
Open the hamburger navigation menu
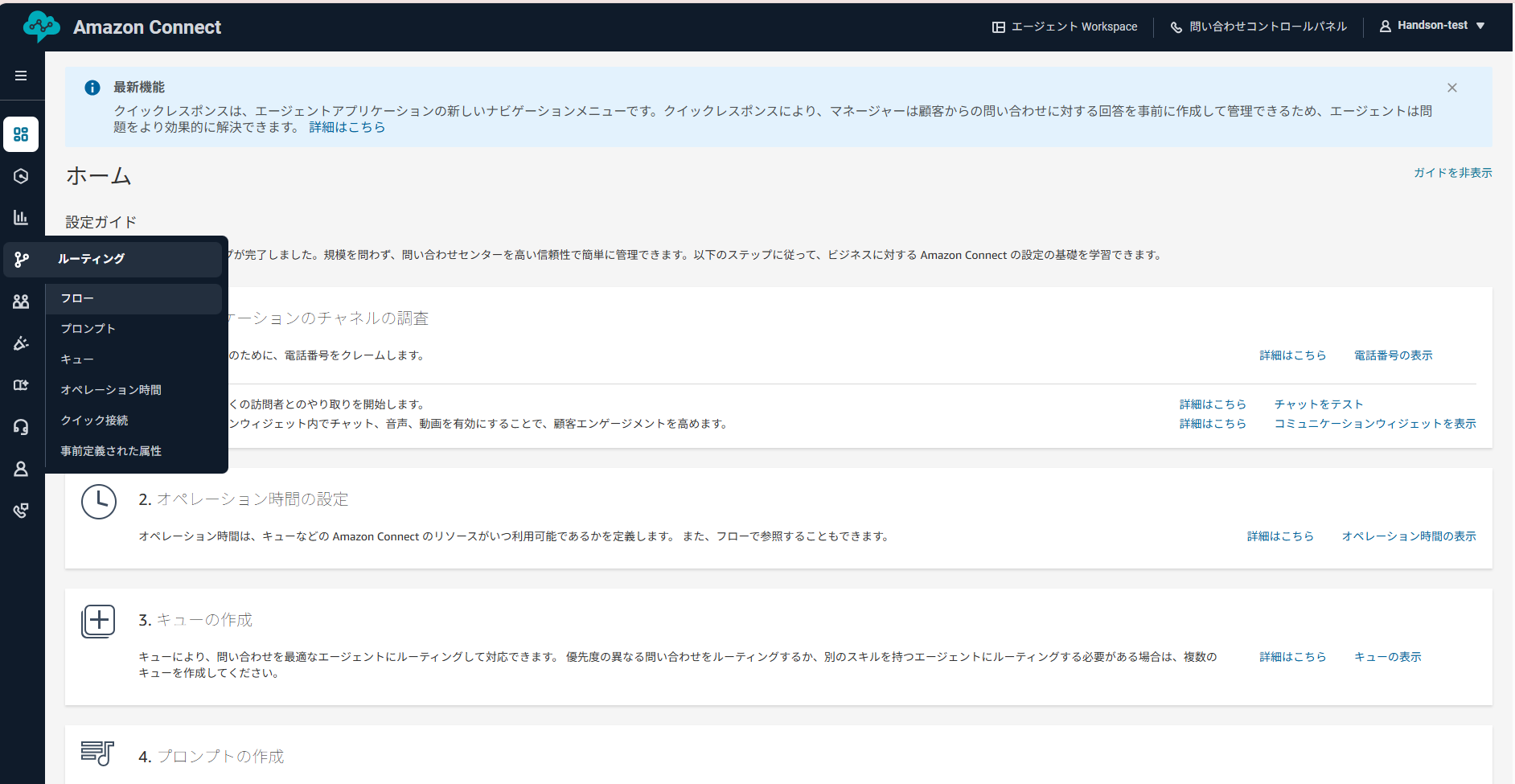pyautogui.click(x=22, y=75)
